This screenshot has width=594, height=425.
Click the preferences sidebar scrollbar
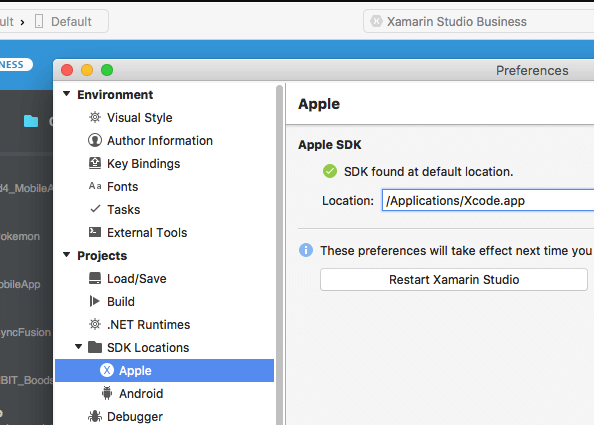[280, 255]
